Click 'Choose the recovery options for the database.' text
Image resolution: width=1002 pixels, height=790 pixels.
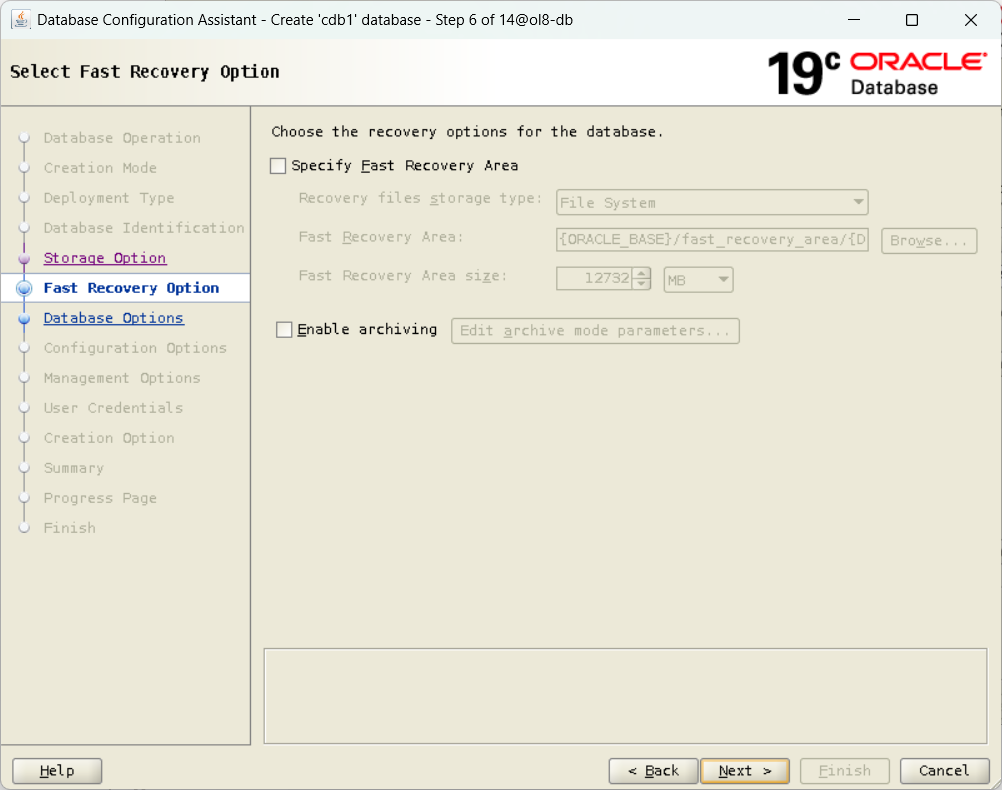pyautogui.click(x=467, y=132)
